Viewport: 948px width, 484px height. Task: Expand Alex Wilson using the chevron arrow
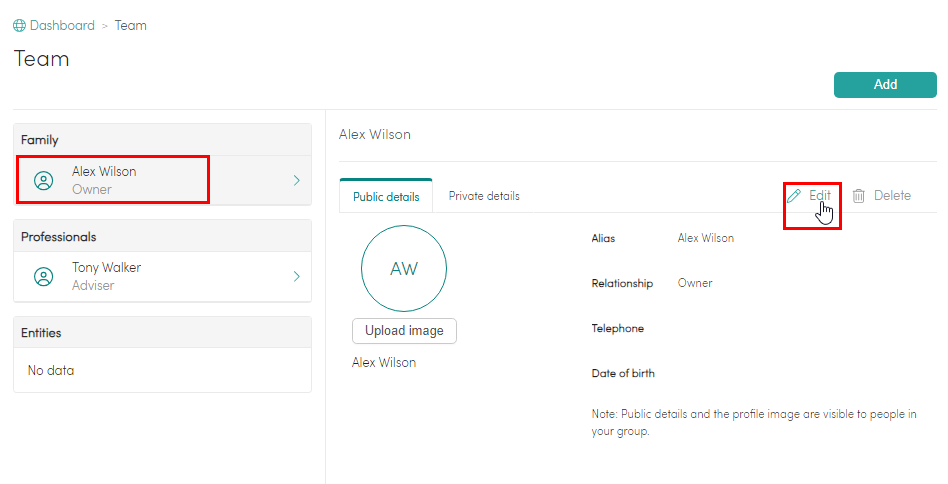[296, 181]
